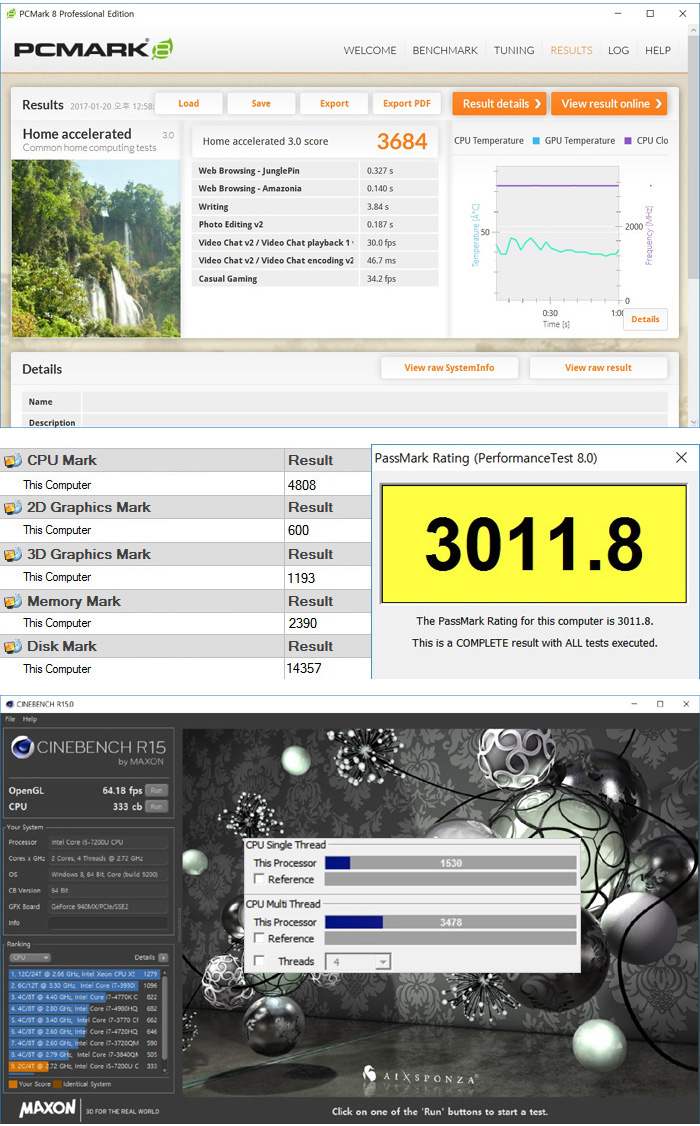Switch to the BENCHMARK tab
The width and height of the screenshot is (700, 1126).
tap(445, 50)
